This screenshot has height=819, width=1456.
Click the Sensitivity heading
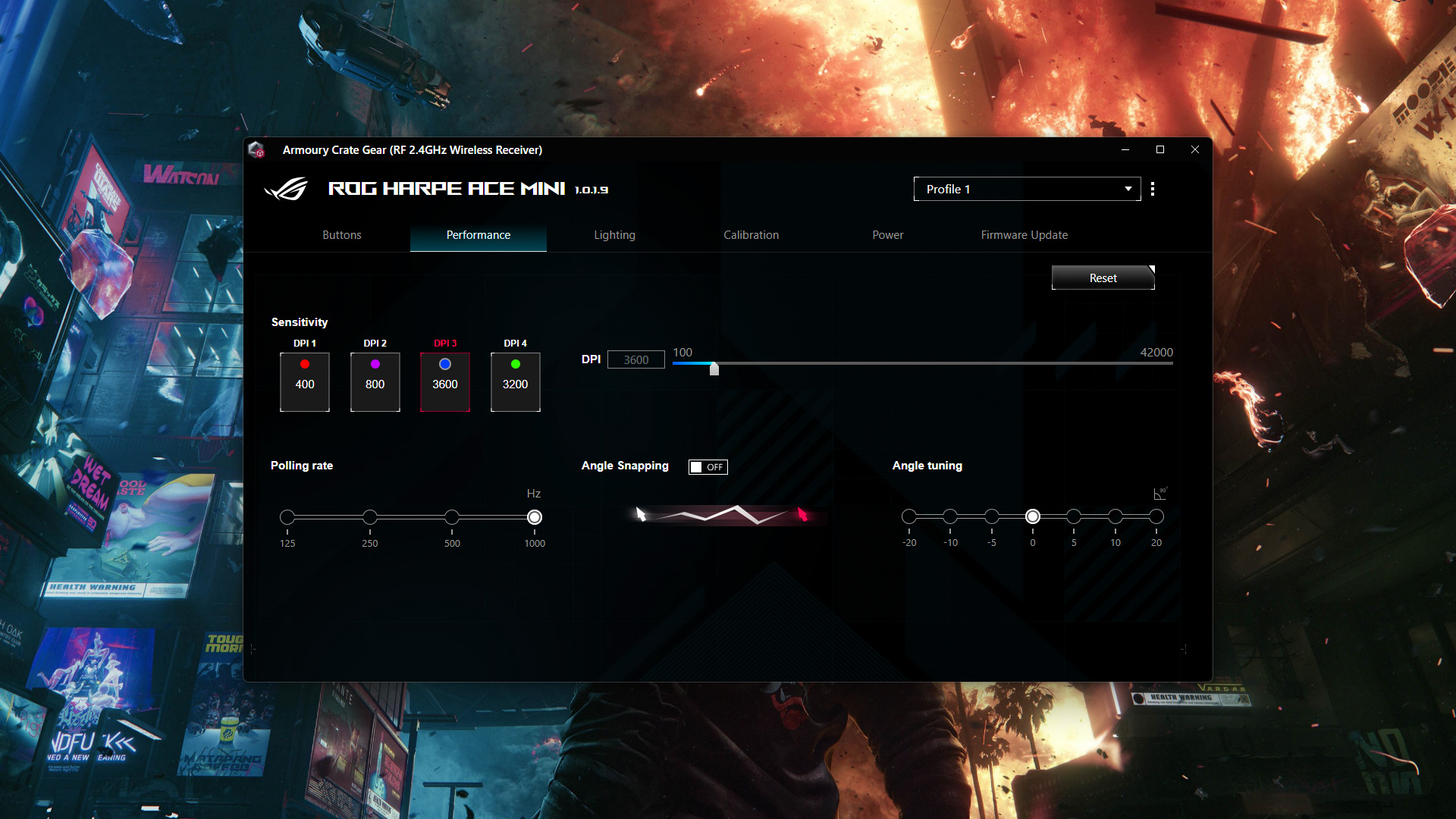pos(300,322)
